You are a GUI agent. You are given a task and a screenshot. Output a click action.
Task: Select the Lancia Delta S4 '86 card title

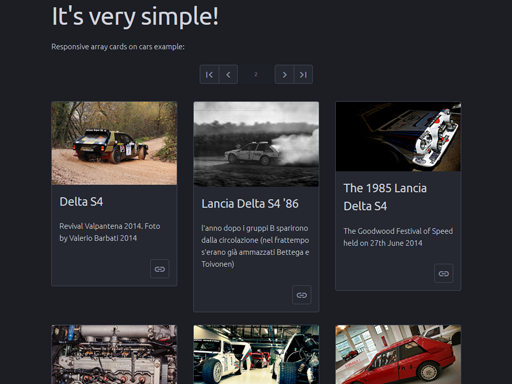[250, 204]
